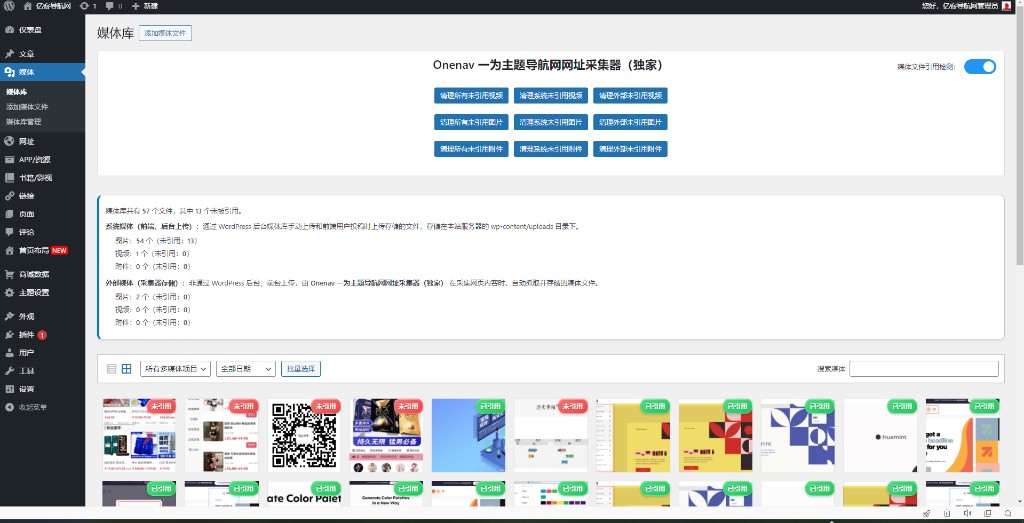
Task: Click the 清理所有未引用视频 button
Action: 470,96
